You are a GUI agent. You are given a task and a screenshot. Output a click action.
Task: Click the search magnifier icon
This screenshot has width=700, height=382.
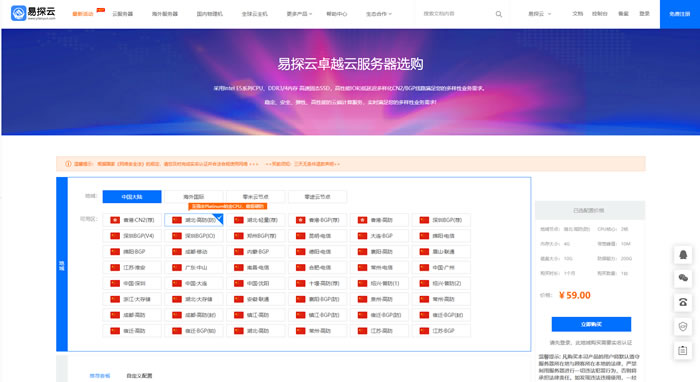pos(499,14)
